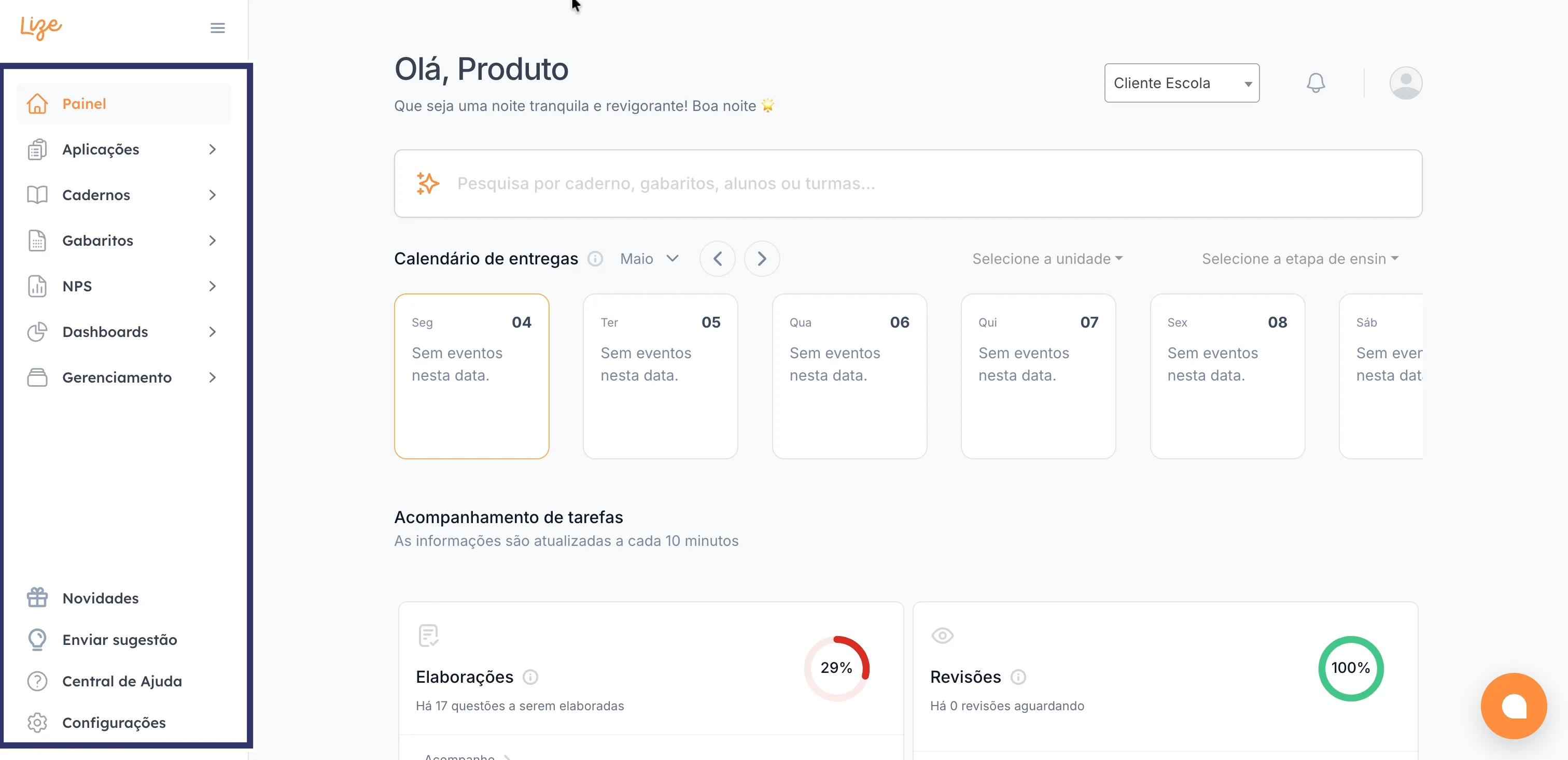1568x760 pixels.
Task: Open Selecione a etapa de ensino dropdown
Action: tap(1300, 259)
